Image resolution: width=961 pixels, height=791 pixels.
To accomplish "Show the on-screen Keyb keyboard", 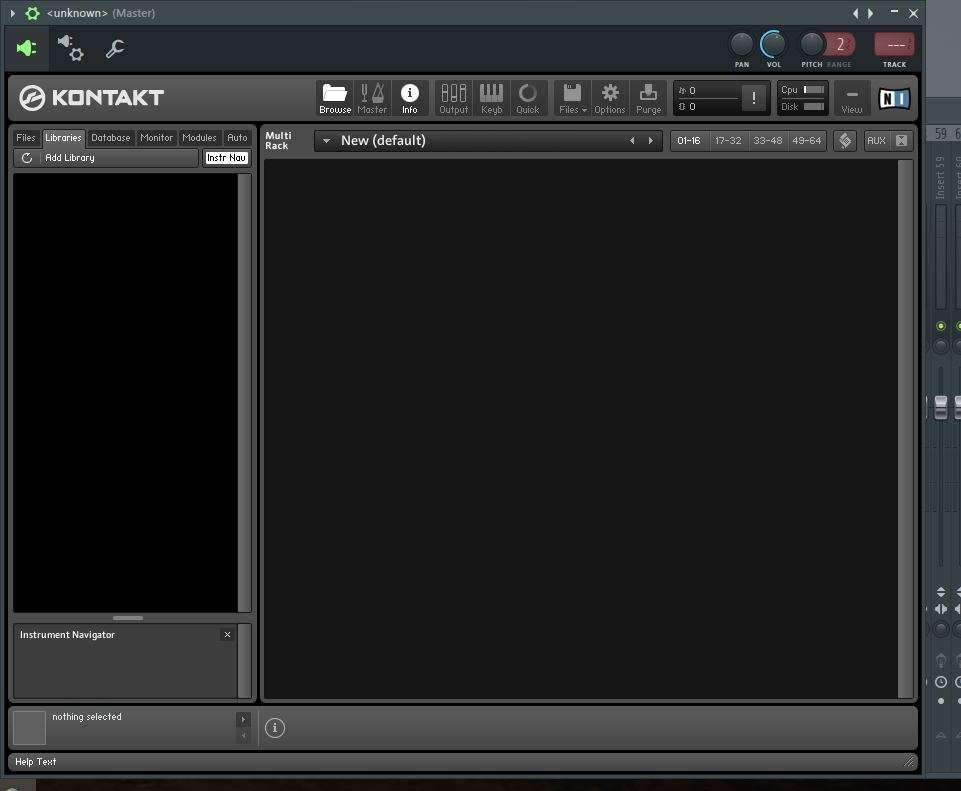I will (x=491, y=97).
